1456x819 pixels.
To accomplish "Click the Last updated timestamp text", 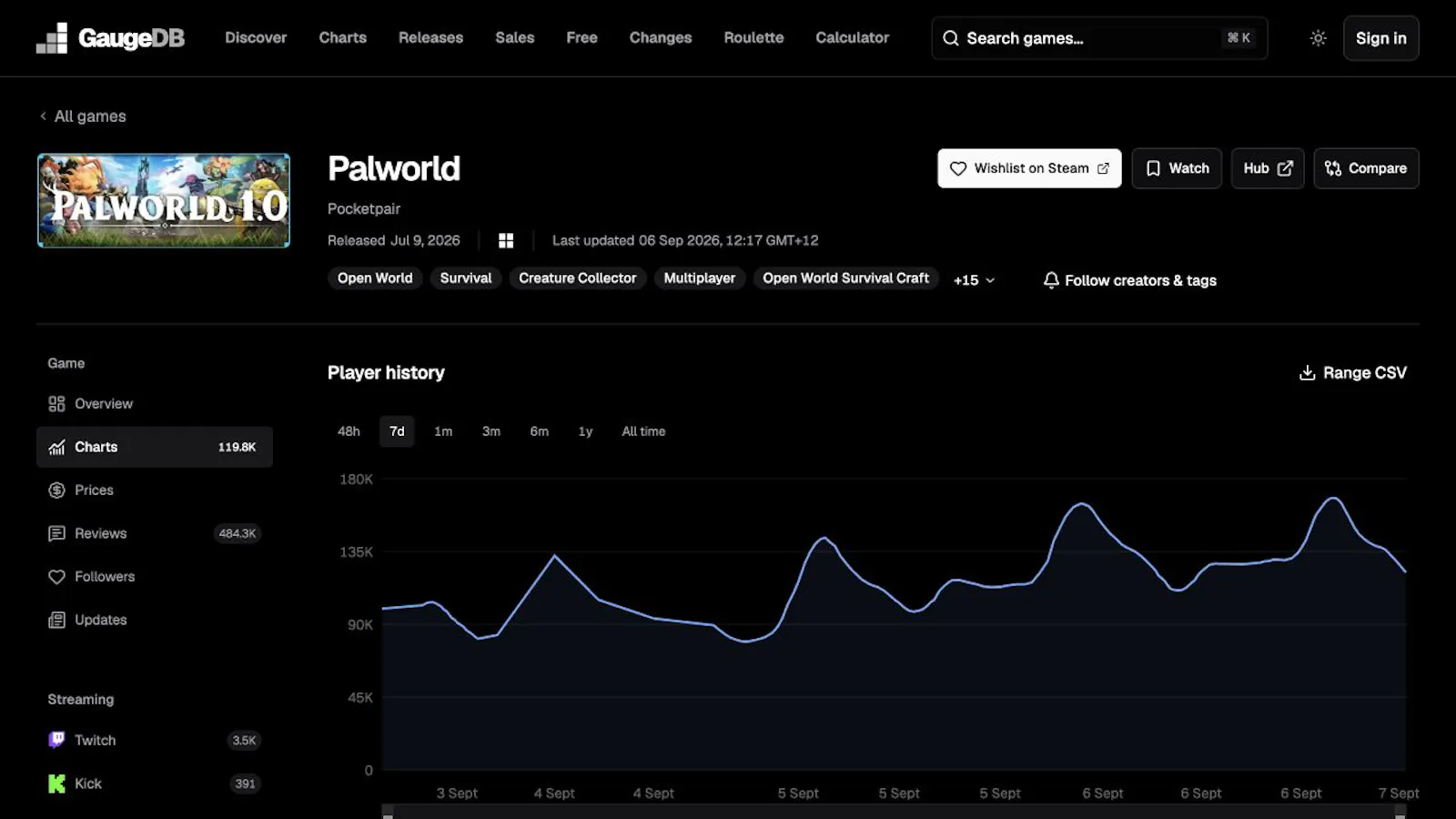I will pos(685,240).
